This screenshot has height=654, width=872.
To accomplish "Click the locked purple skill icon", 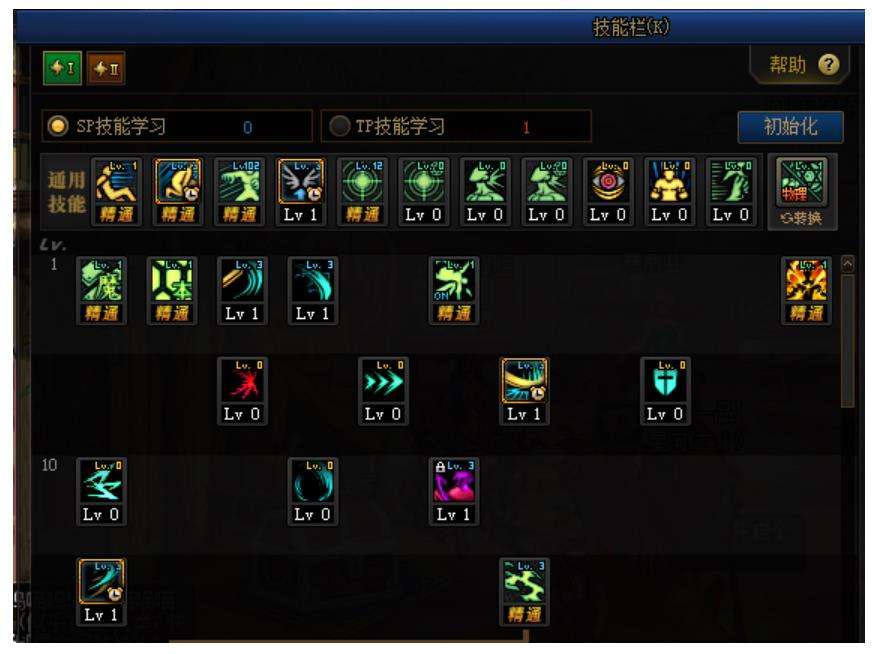I will click(x=454, y=481).
